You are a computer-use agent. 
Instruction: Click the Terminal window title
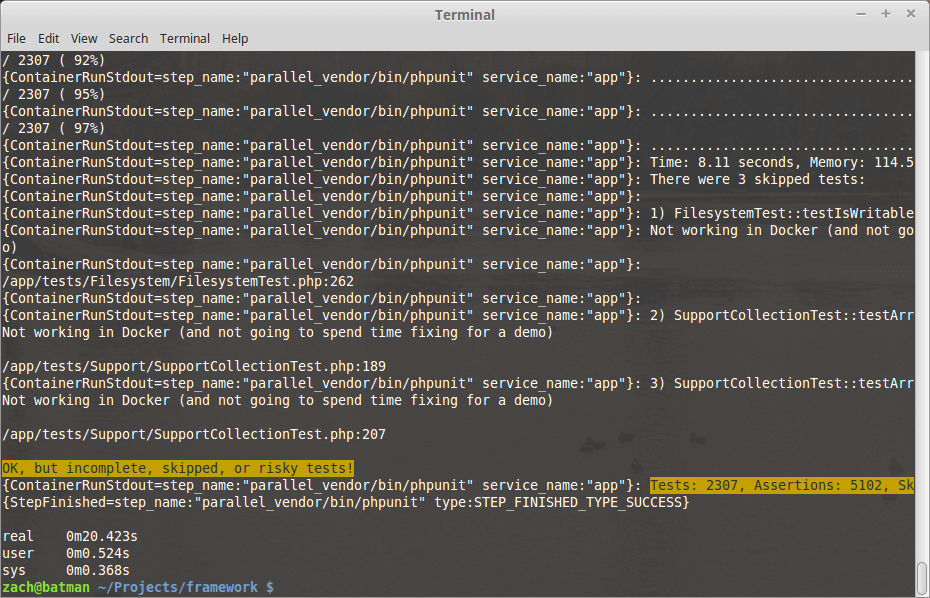pos(464,14)
